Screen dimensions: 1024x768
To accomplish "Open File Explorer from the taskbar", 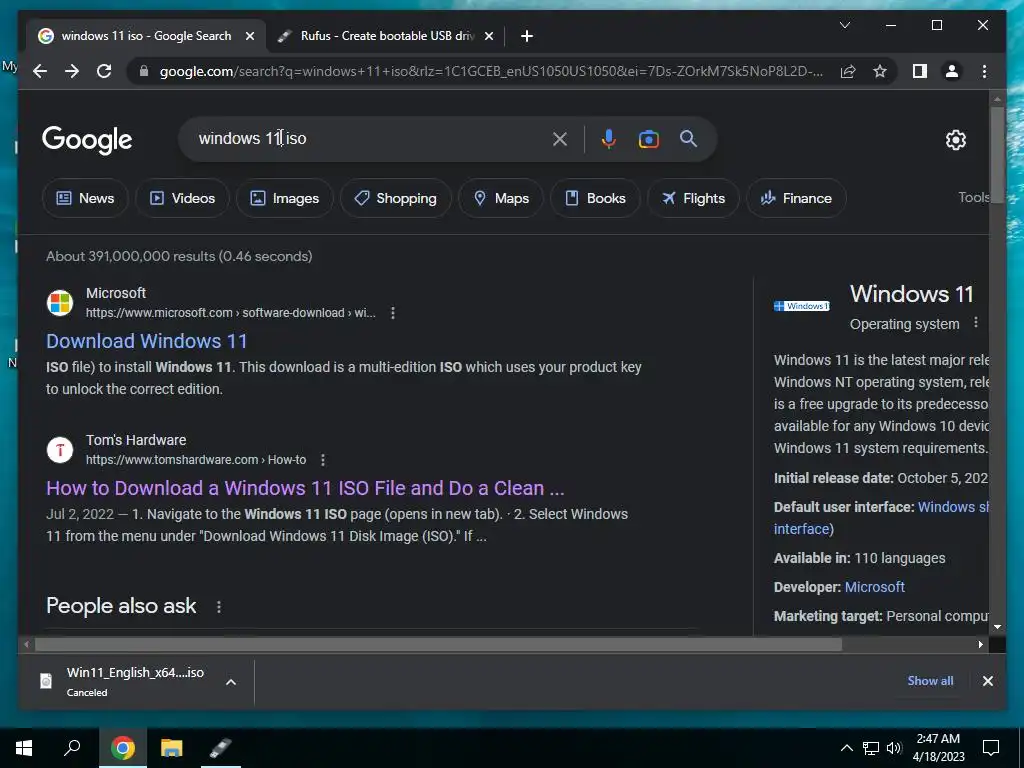I will tap(171, 748).
